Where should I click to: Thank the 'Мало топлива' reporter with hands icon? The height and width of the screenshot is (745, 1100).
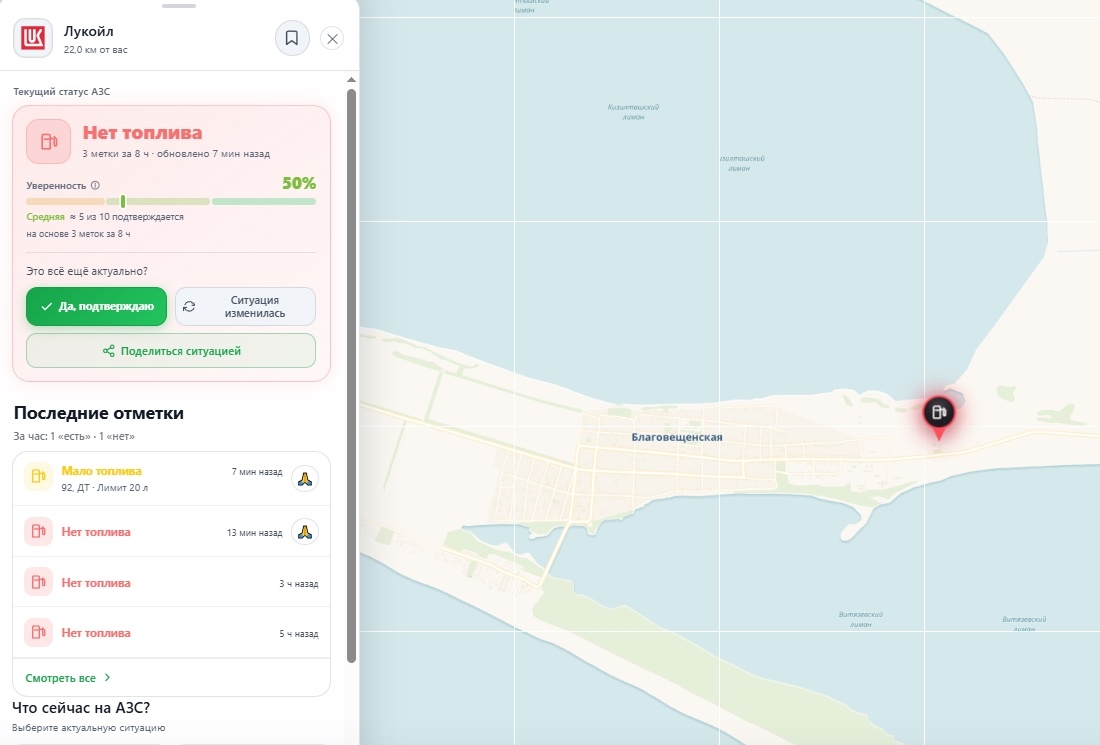pyautogui.click(x=304, y=478)
